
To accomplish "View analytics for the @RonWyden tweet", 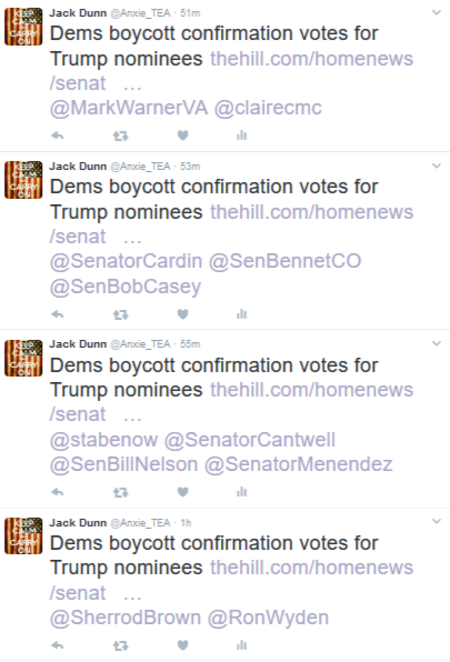I will click(241, 645).
